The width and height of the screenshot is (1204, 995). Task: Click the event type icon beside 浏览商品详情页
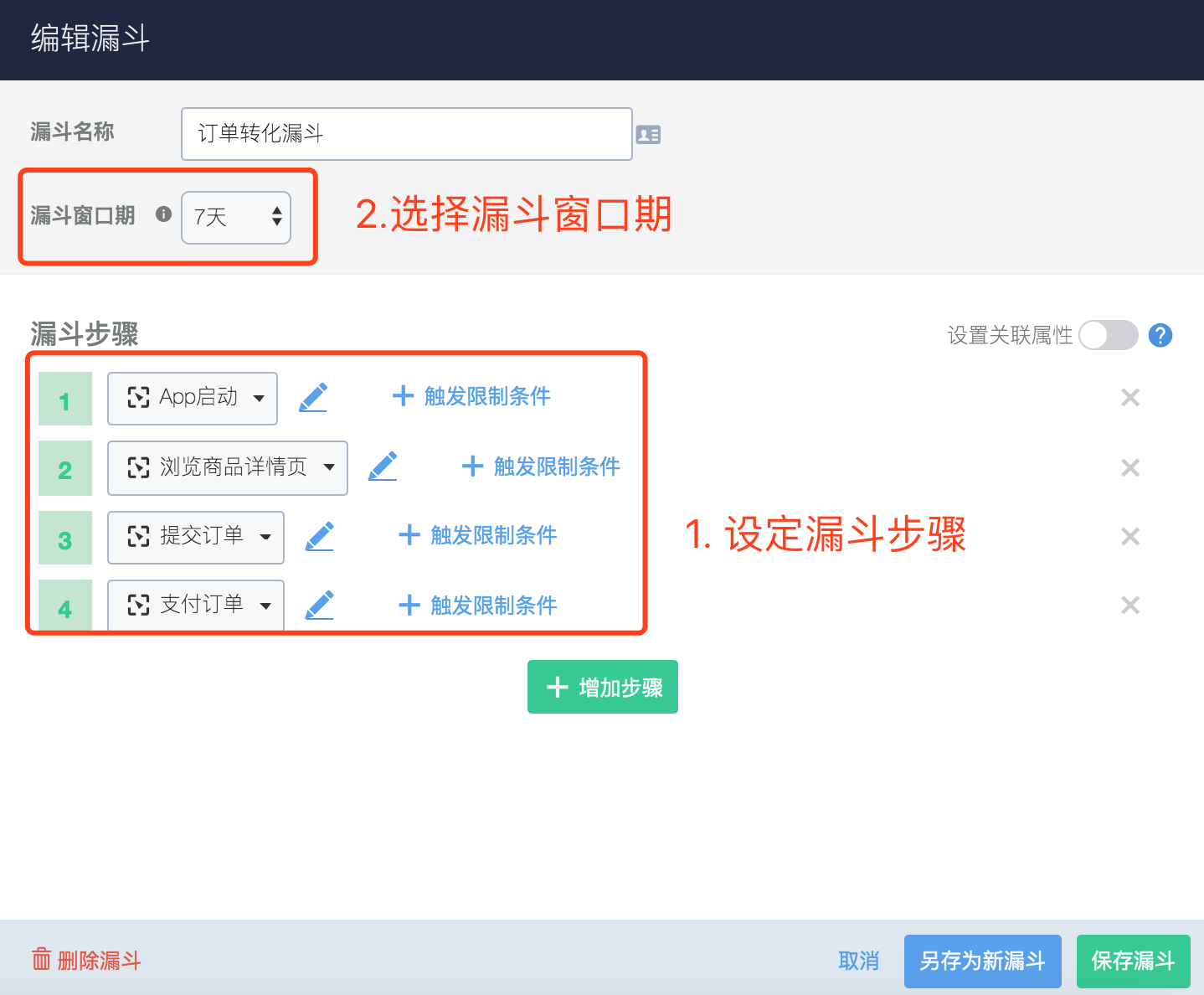pyautogui.click(x=139, y=467)
